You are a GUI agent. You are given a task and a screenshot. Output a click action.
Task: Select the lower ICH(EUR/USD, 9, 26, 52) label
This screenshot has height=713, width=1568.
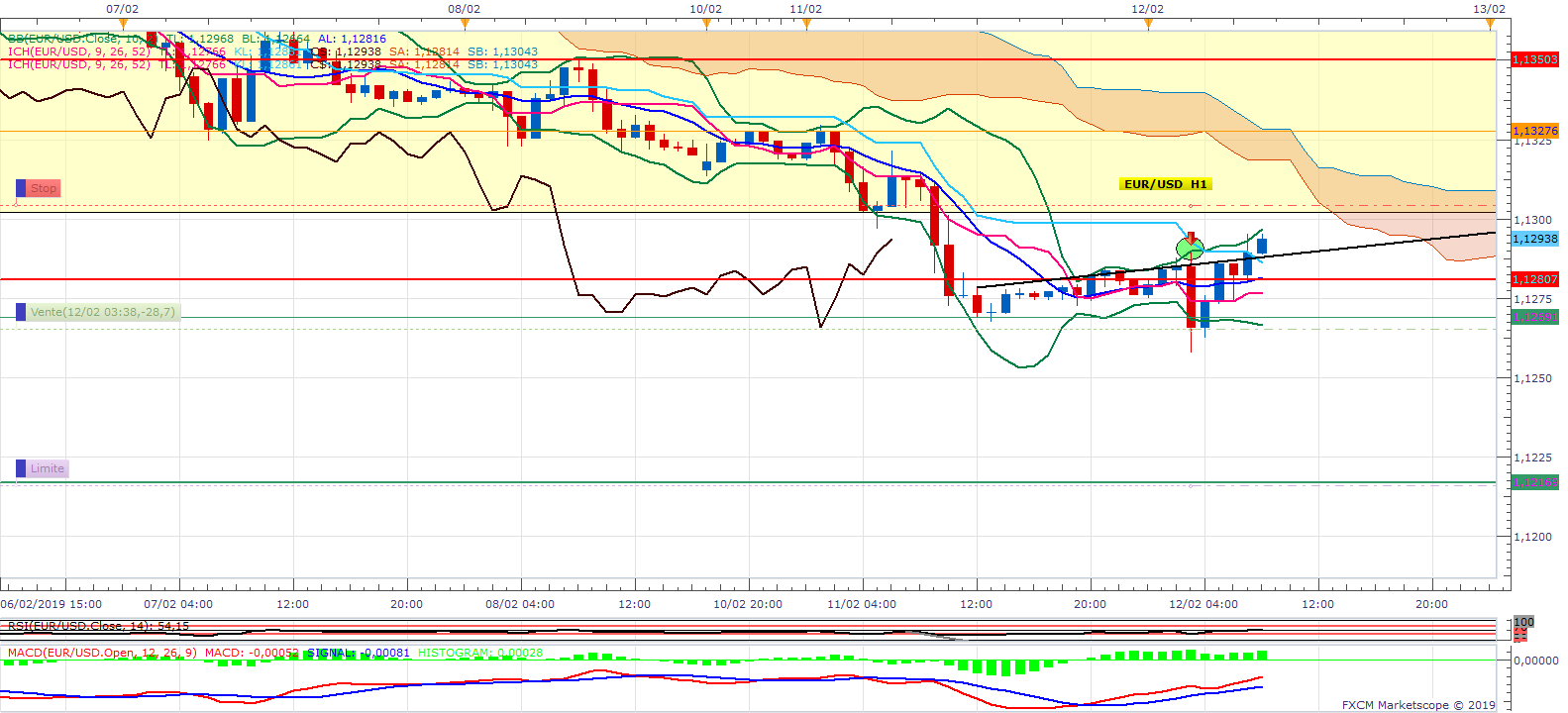[x=79, y=64]
